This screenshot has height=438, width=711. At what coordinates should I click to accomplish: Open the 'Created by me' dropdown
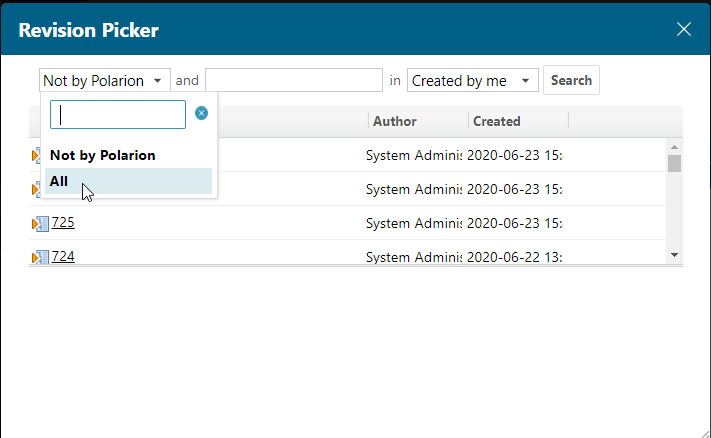473,81
